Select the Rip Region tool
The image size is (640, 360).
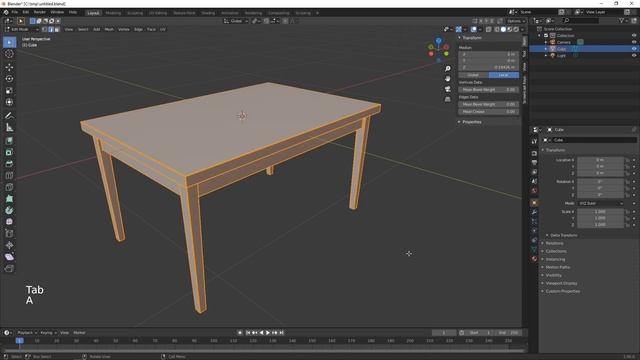point(9,269)
